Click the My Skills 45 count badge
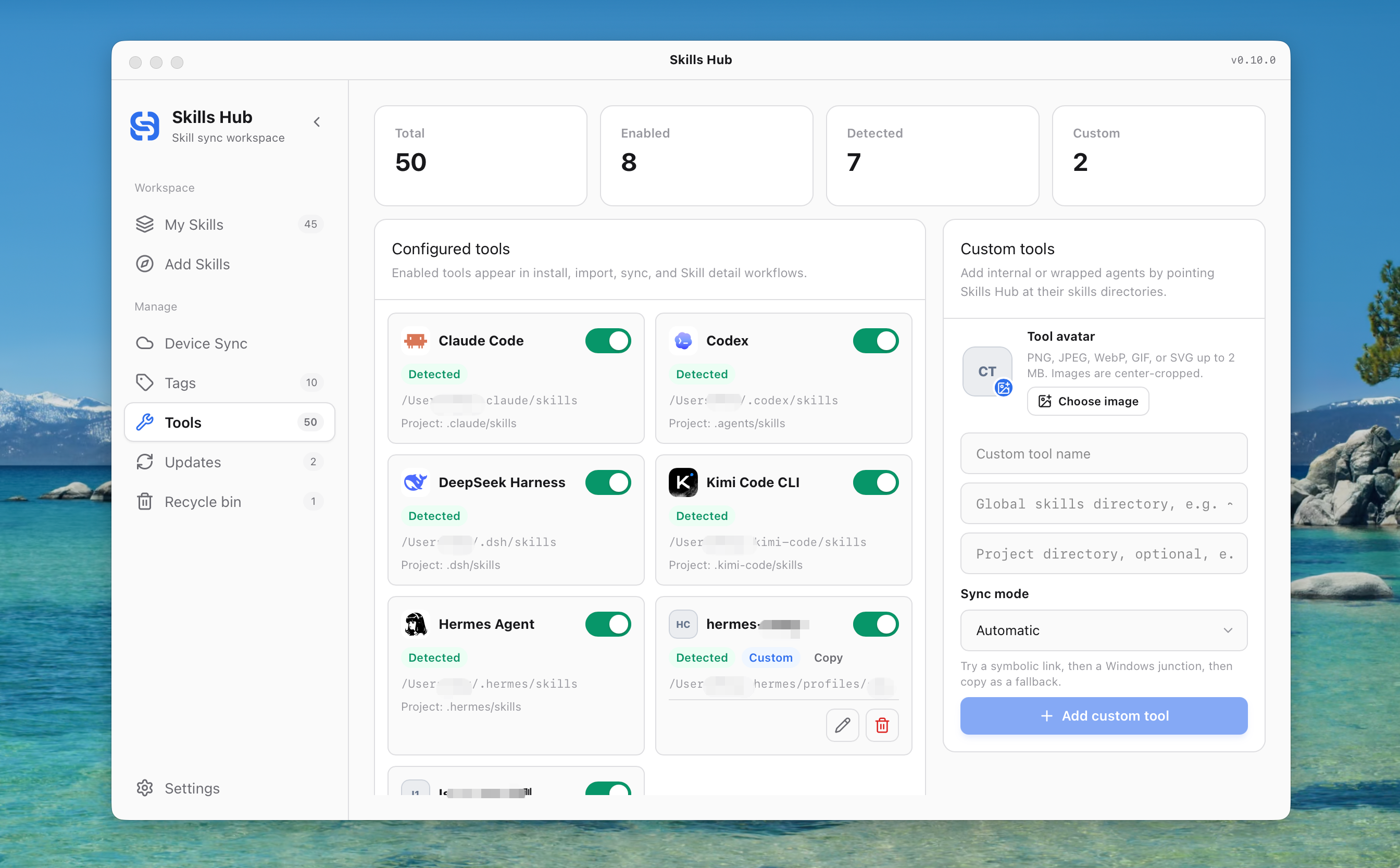Viewport: 1400px width, 868px height. pyautogui.click(x=310, y=225)
